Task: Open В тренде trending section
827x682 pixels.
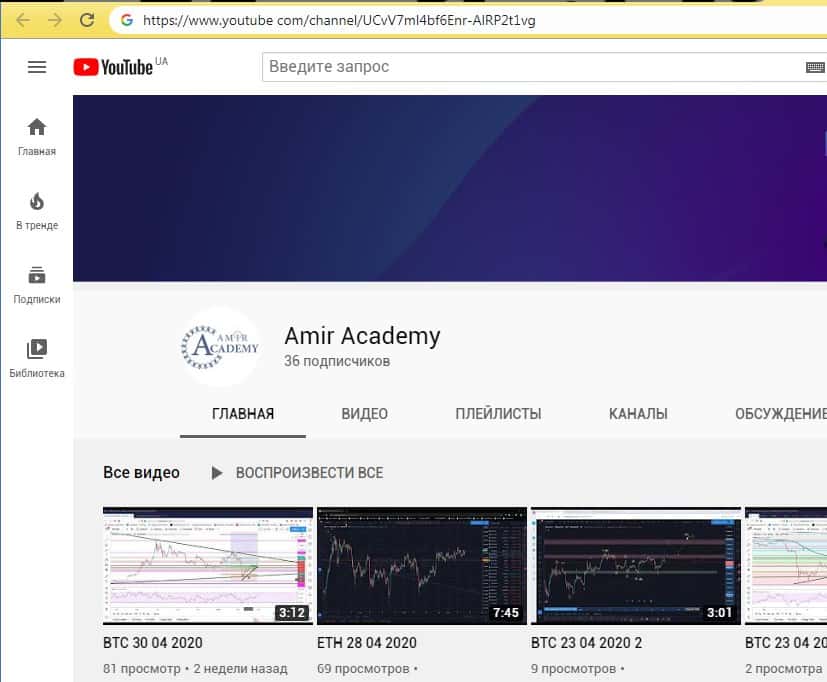Action: pos(37,212)
